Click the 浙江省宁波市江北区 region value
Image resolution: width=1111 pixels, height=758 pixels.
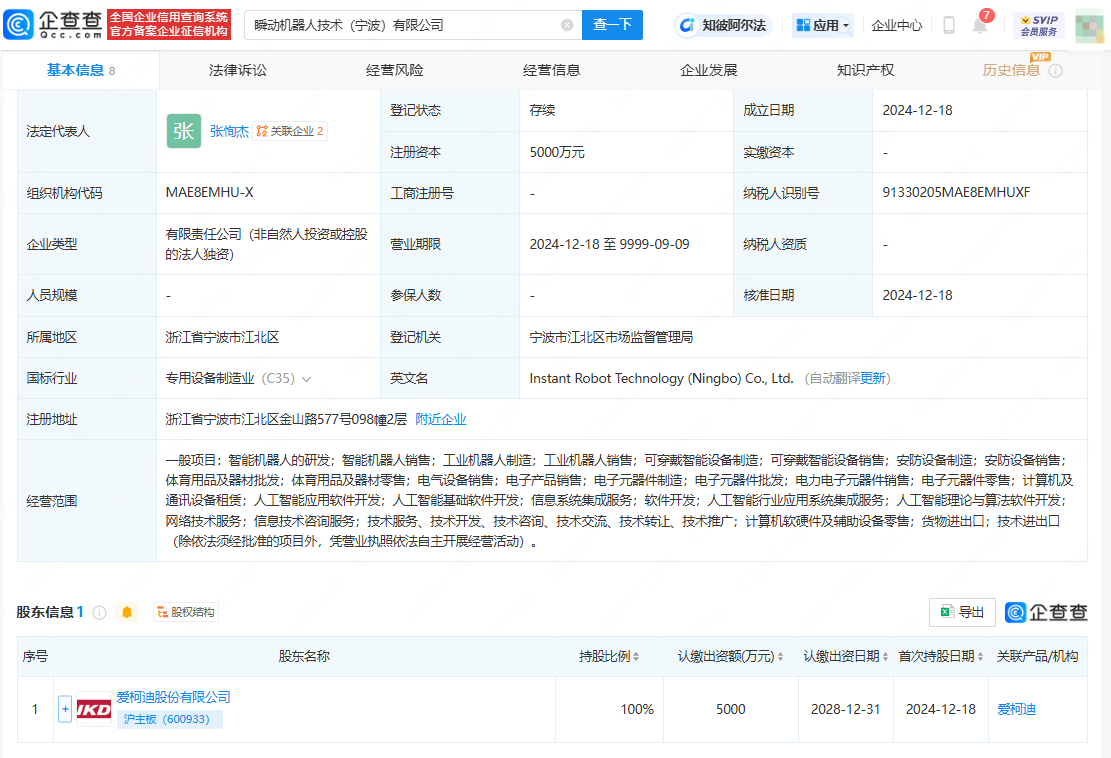pyautogui.click(x=222, y=337)
